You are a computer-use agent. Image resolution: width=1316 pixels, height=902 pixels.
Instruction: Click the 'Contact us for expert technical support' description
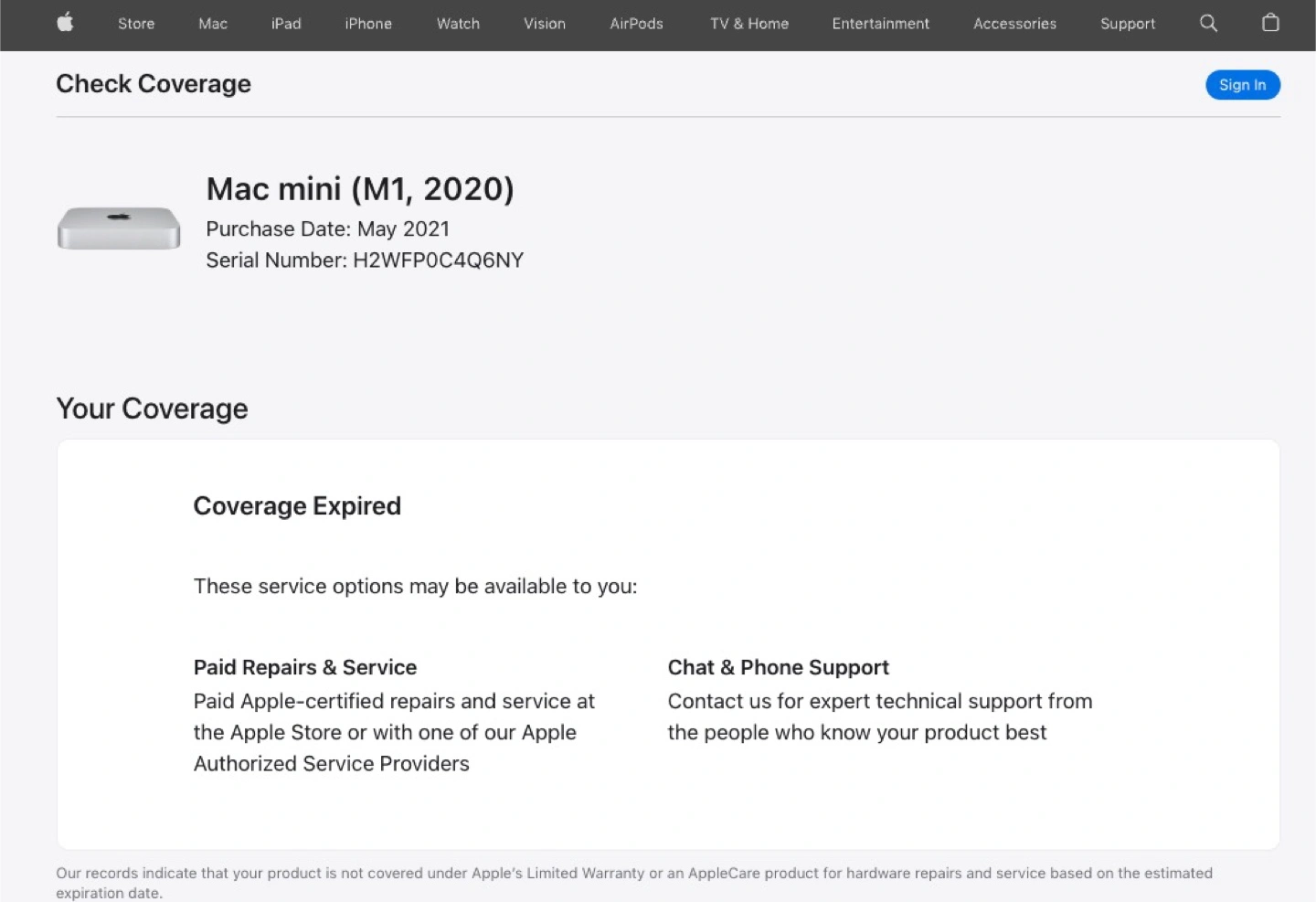click(x=880, y=716)
